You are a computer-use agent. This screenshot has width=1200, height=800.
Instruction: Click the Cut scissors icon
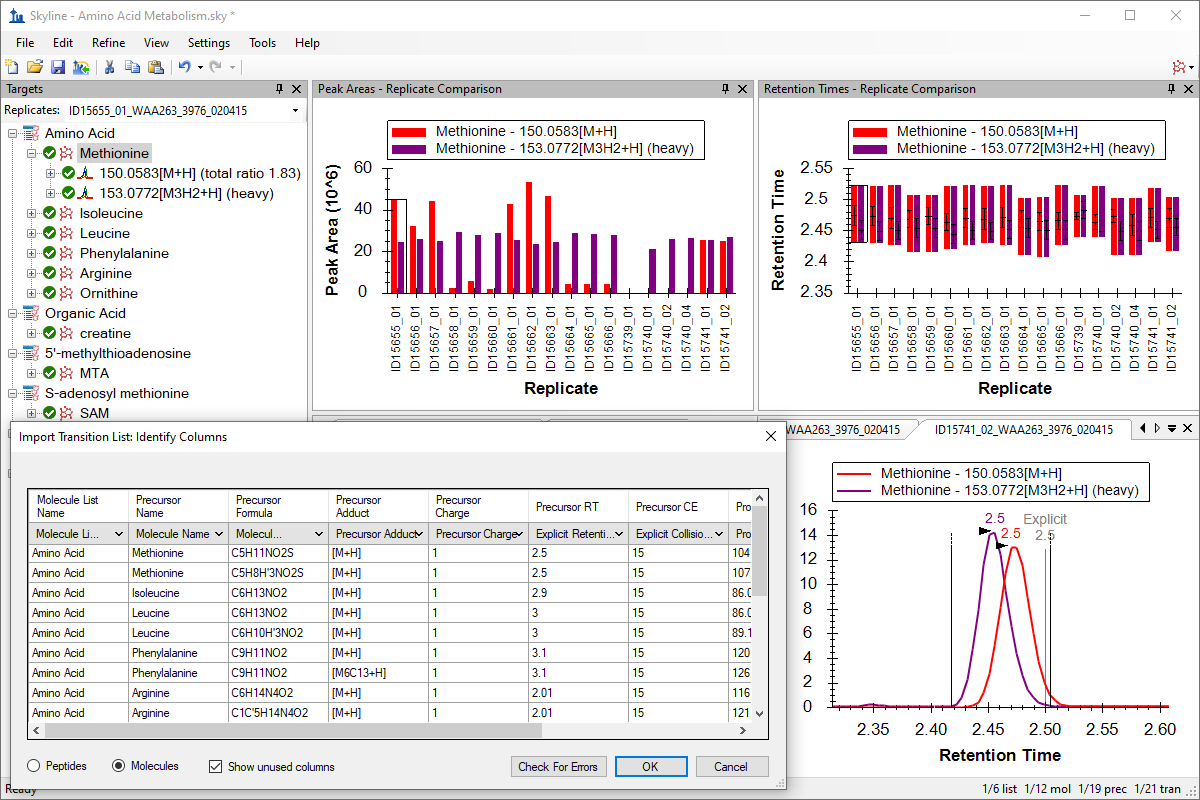[109, 67]
